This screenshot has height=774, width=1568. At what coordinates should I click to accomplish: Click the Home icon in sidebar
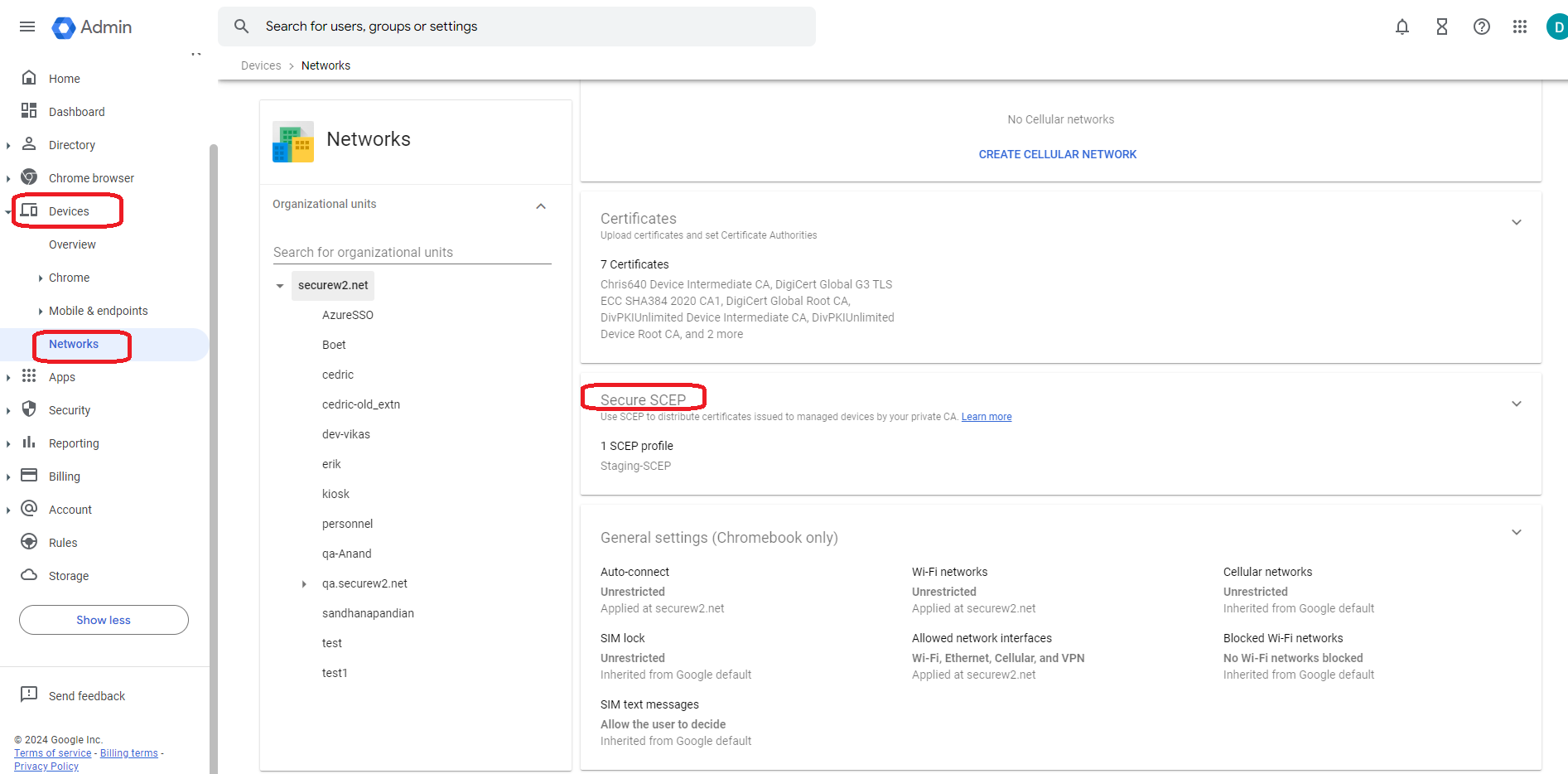pyautogui.click(x=29, y=78)
